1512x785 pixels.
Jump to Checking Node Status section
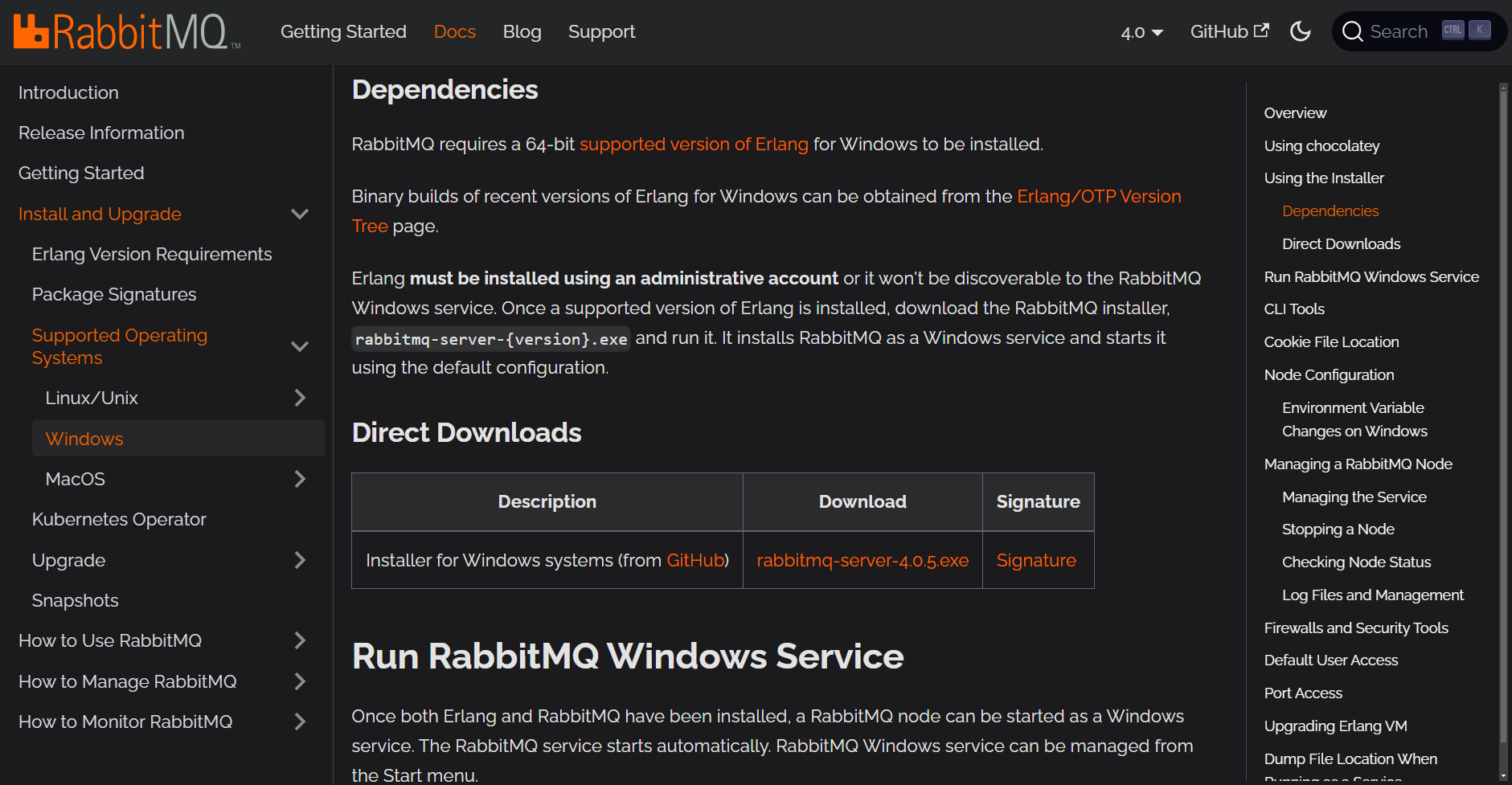click(x=1356, y=562)
